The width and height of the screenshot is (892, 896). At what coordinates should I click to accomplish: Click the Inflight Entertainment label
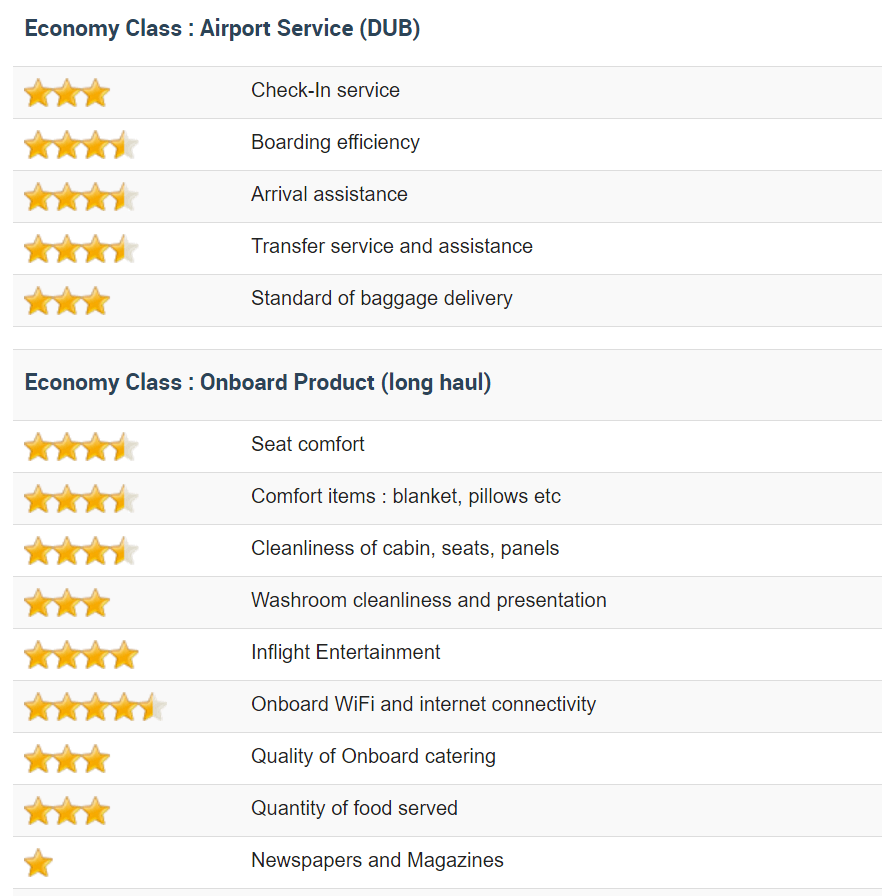345,653
